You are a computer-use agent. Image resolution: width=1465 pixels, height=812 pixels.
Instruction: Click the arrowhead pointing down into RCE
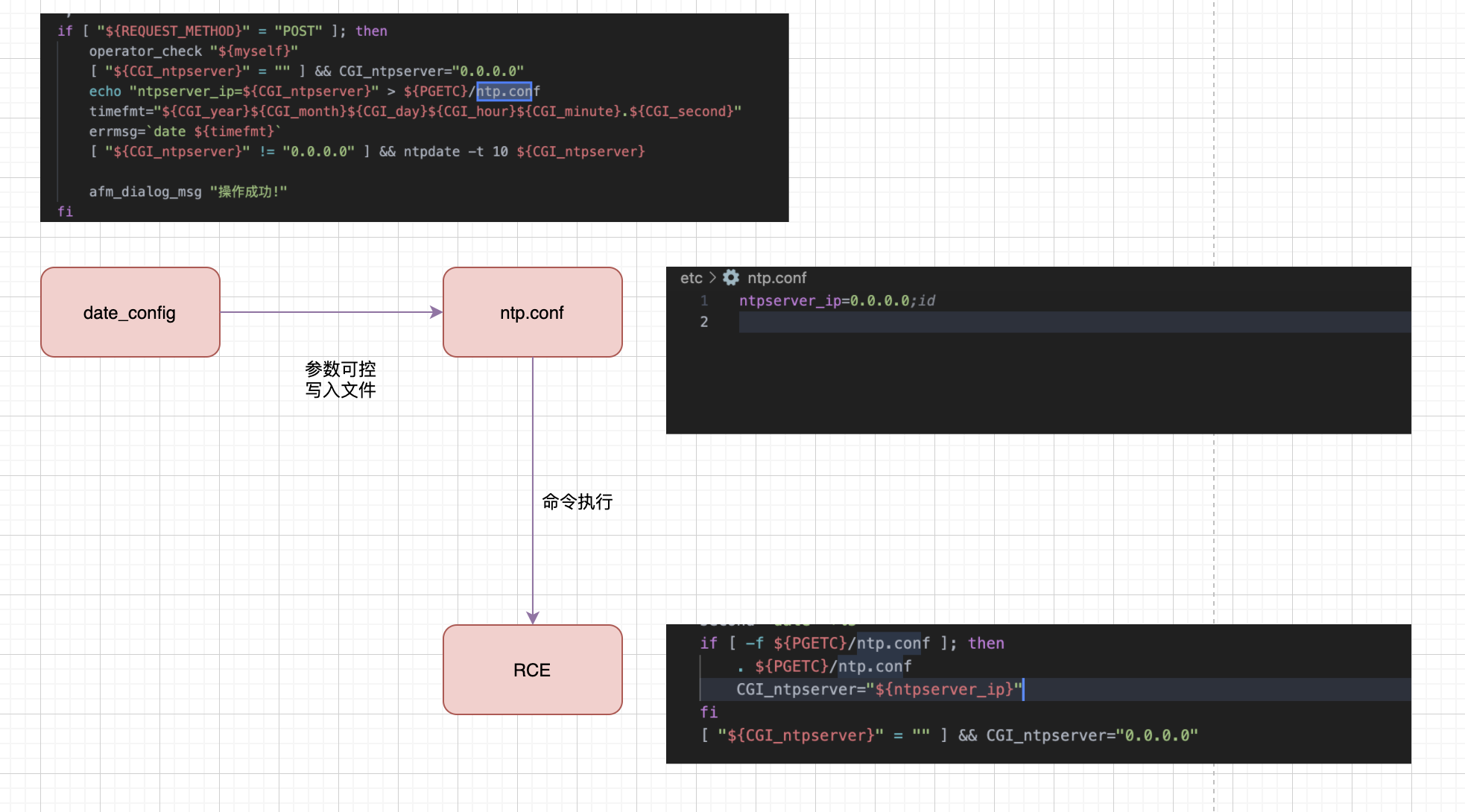533,618
